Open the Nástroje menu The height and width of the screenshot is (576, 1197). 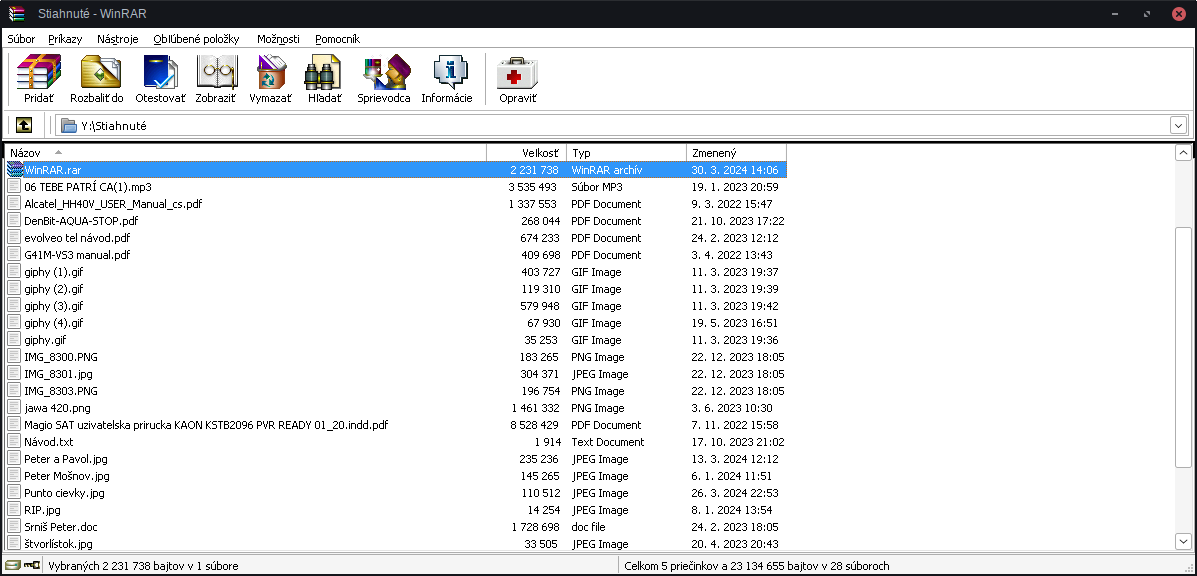pos(118,39)
